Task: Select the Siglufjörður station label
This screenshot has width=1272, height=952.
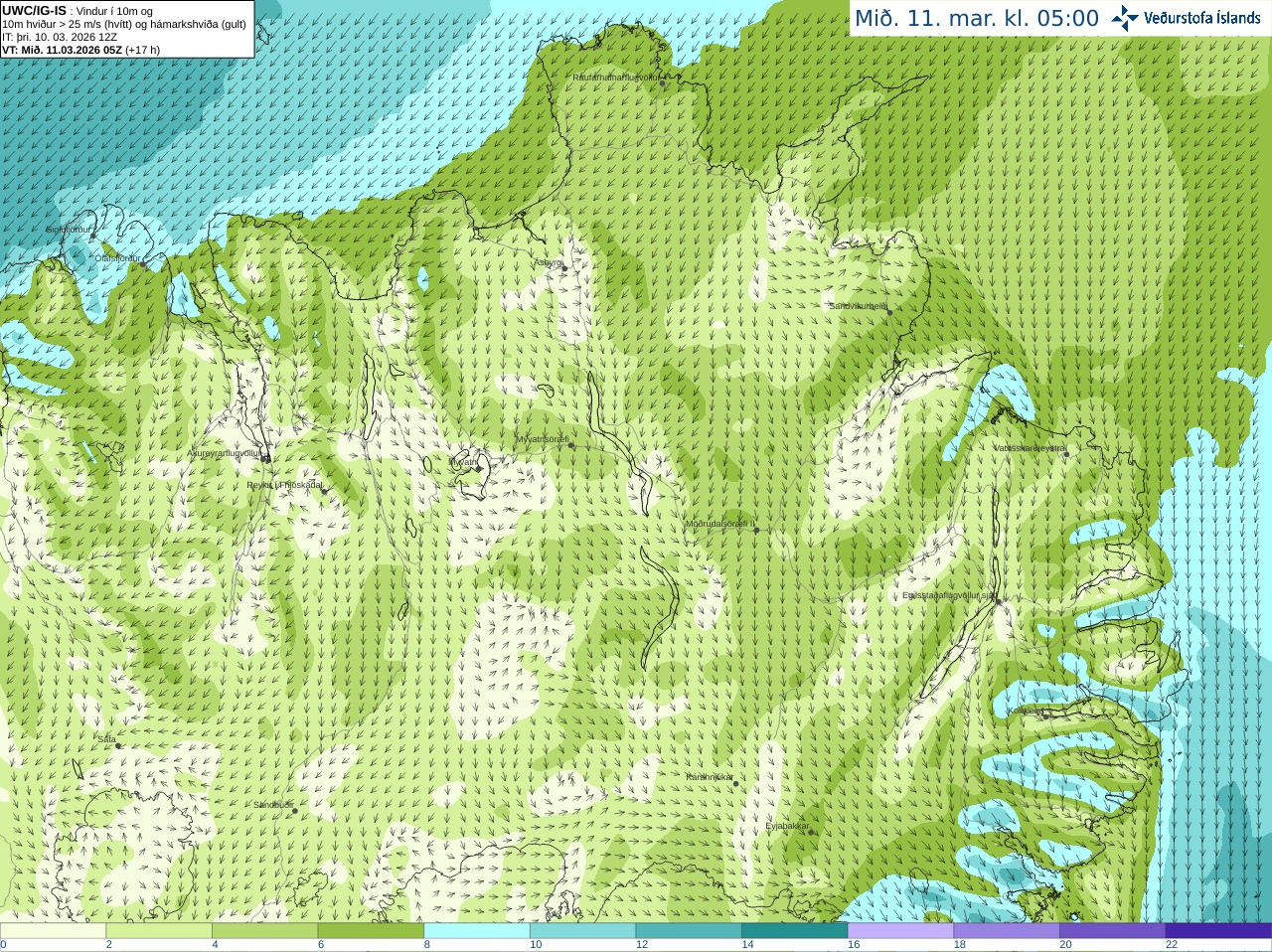Action: tap(71, 231)
